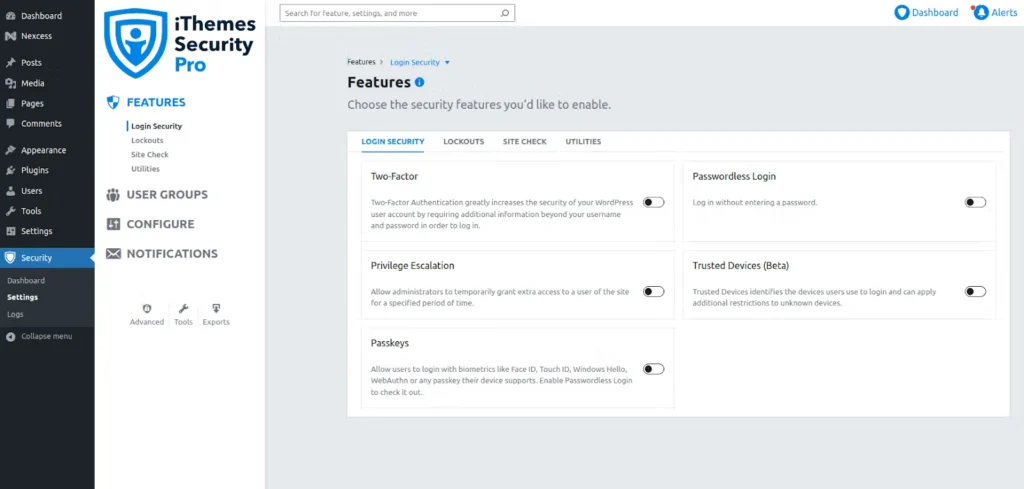This screenshot has width=1024, height=489.
Task: Open the Utilities link in sidebar
Action: coord(145,169)
